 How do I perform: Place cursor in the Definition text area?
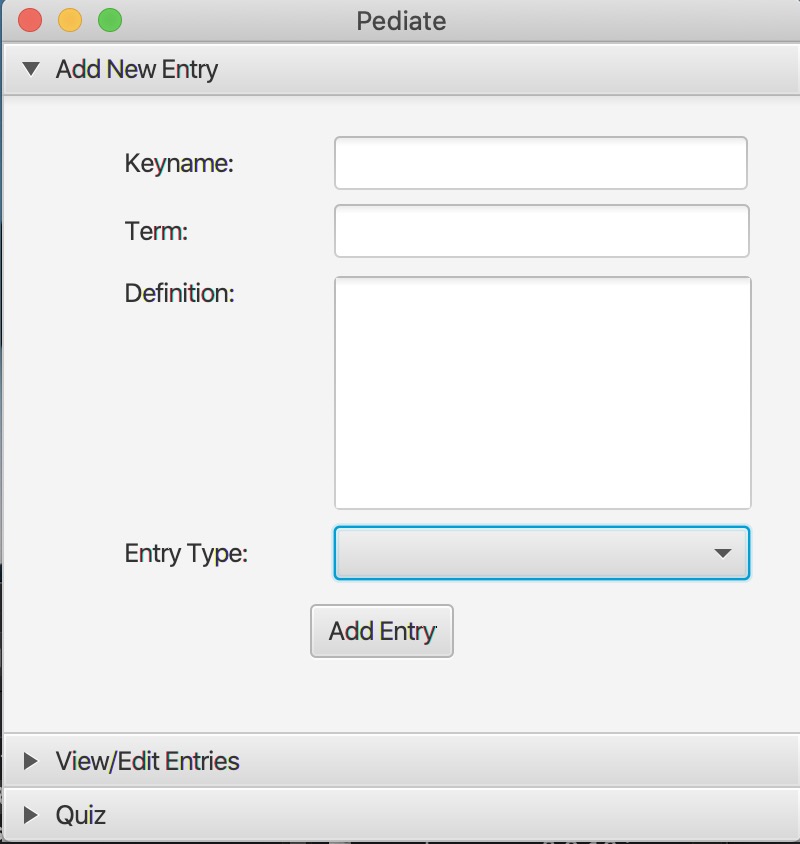click(x=542, y=392)
